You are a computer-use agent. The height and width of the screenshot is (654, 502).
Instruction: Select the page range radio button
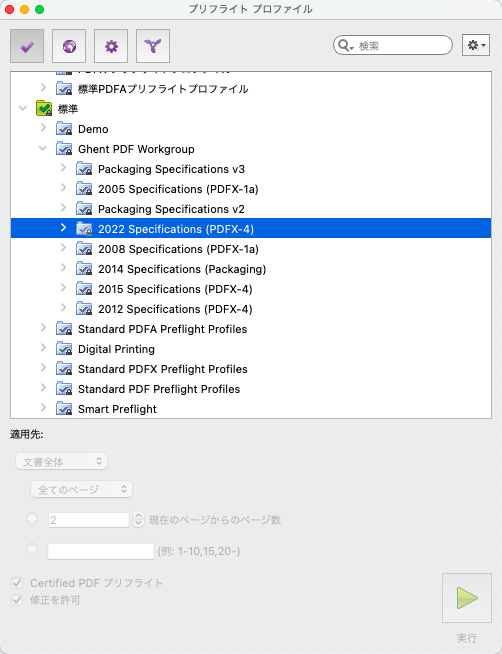point(32,549)
